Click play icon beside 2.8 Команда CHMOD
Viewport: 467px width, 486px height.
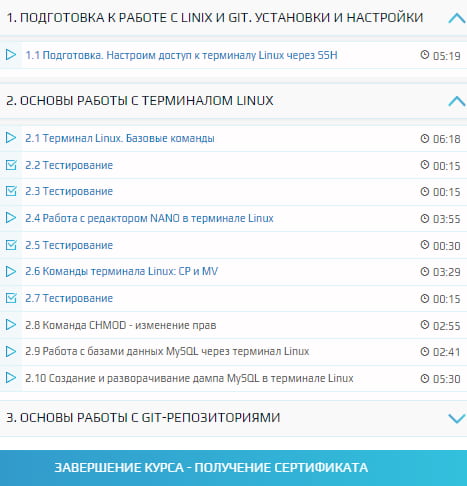tap(11, 324)
